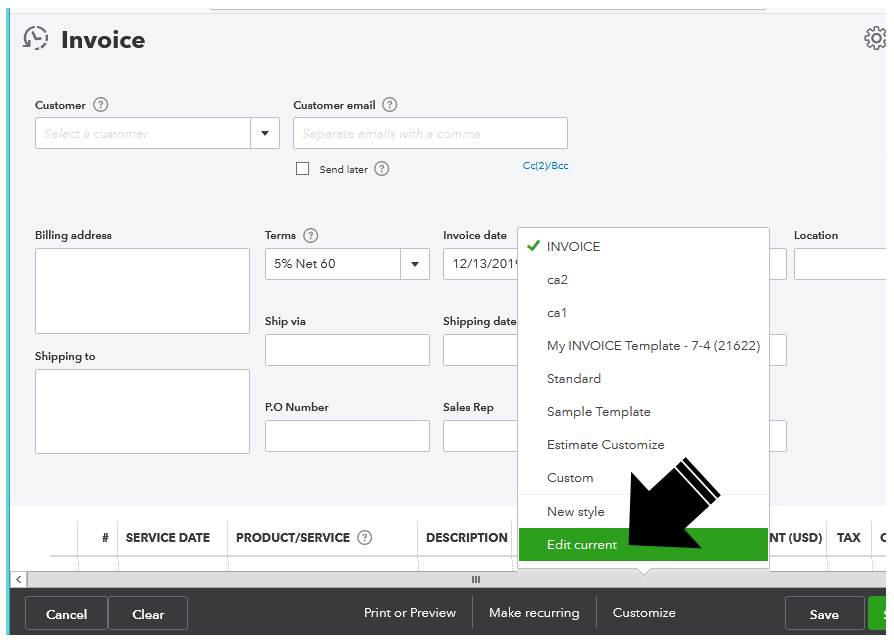Click the Invoice date field
The image size is (894, 642).
click(x=481, y=264)
